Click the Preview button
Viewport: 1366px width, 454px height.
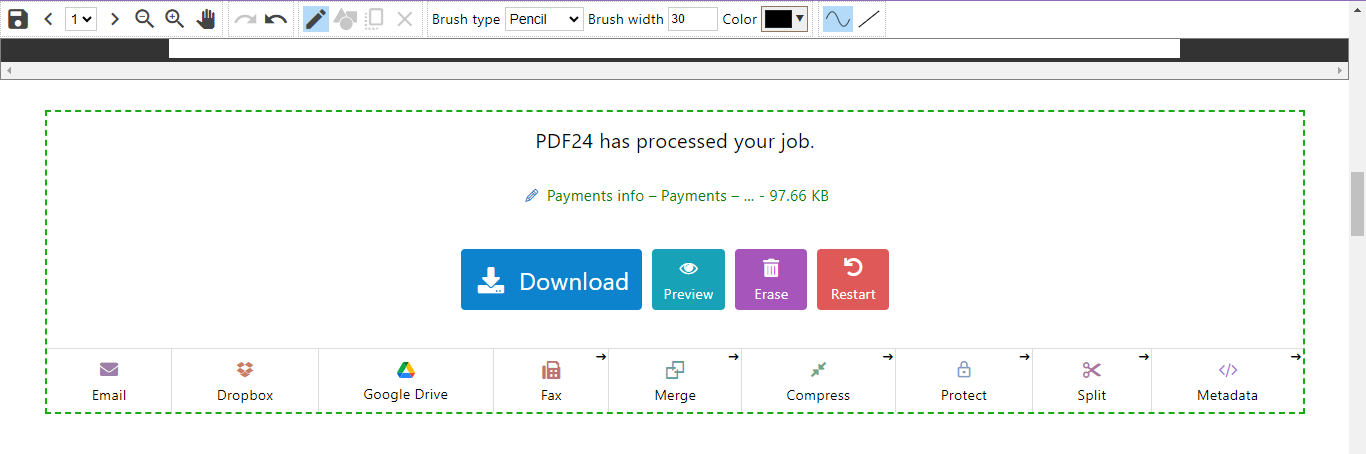(x=688, y=280)
